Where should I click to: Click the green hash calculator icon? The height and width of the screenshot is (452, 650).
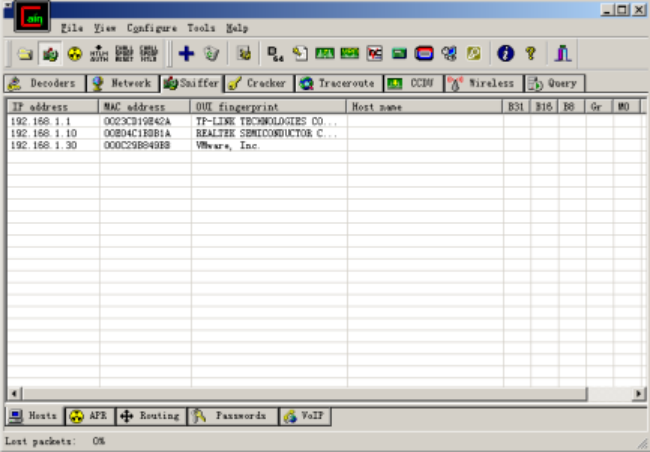point(399,53)
